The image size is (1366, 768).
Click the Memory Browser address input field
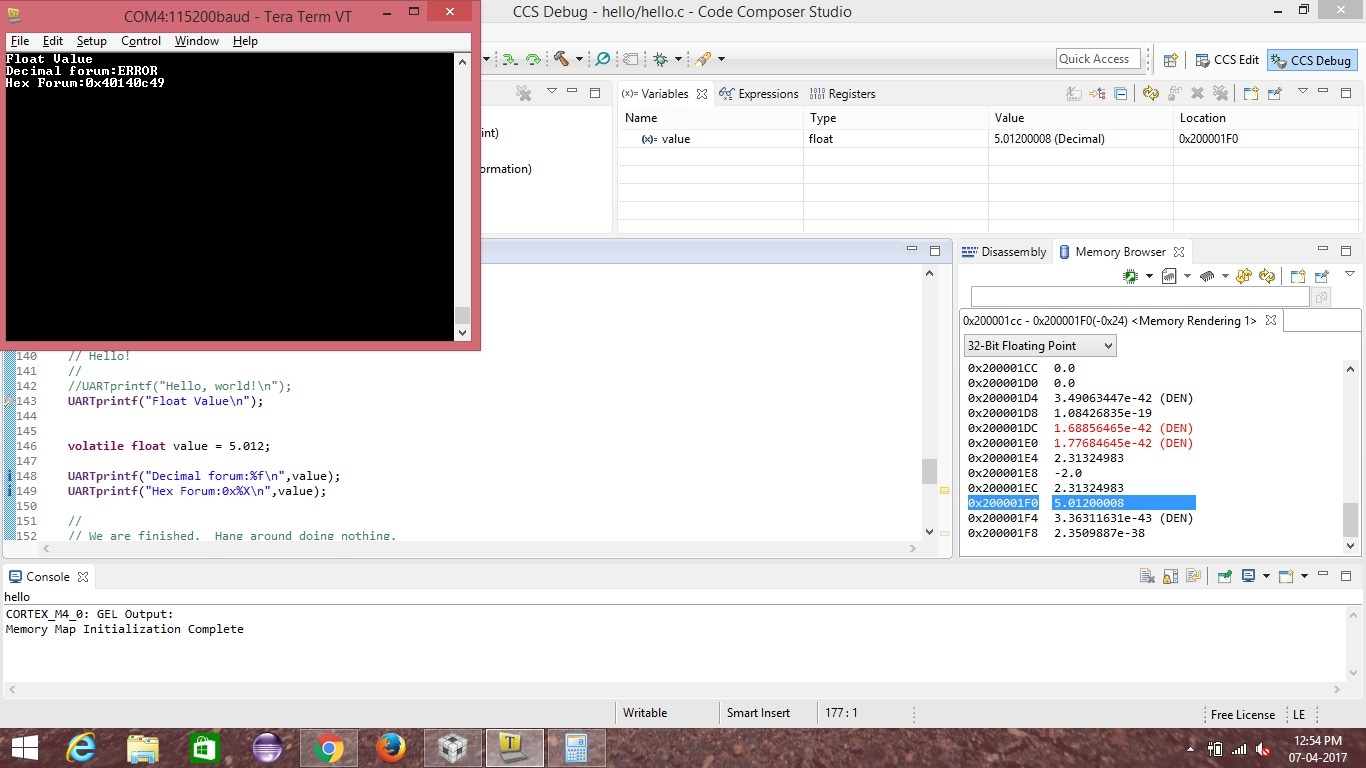pos(1140,297)
